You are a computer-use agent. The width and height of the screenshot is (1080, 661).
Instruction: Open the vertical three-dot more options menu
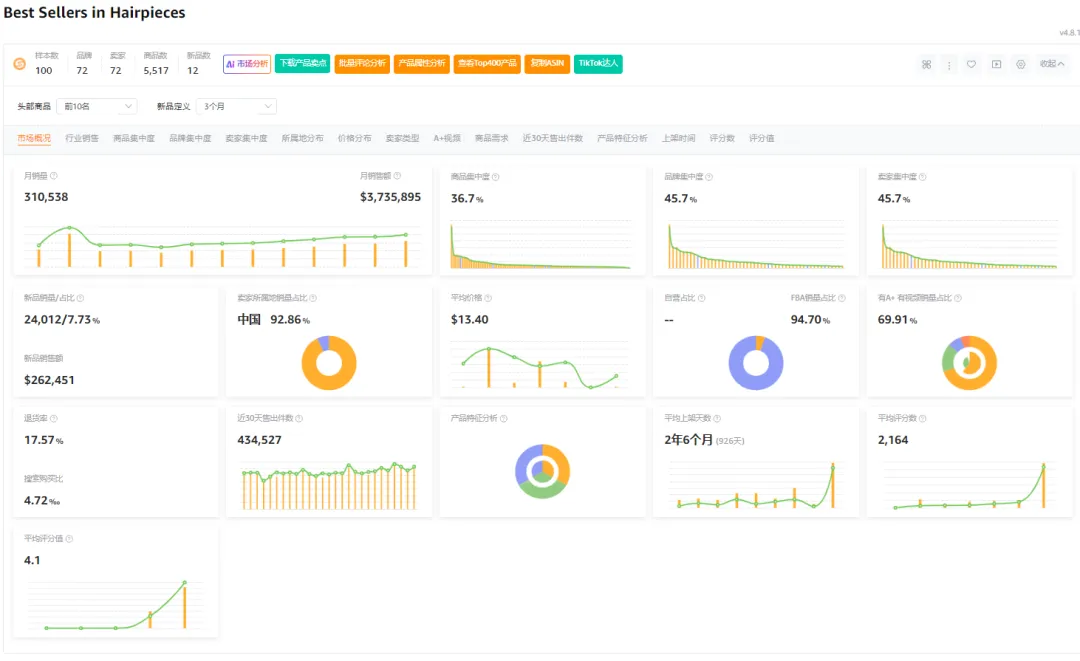pyautogui.click(x=949, y=64)
